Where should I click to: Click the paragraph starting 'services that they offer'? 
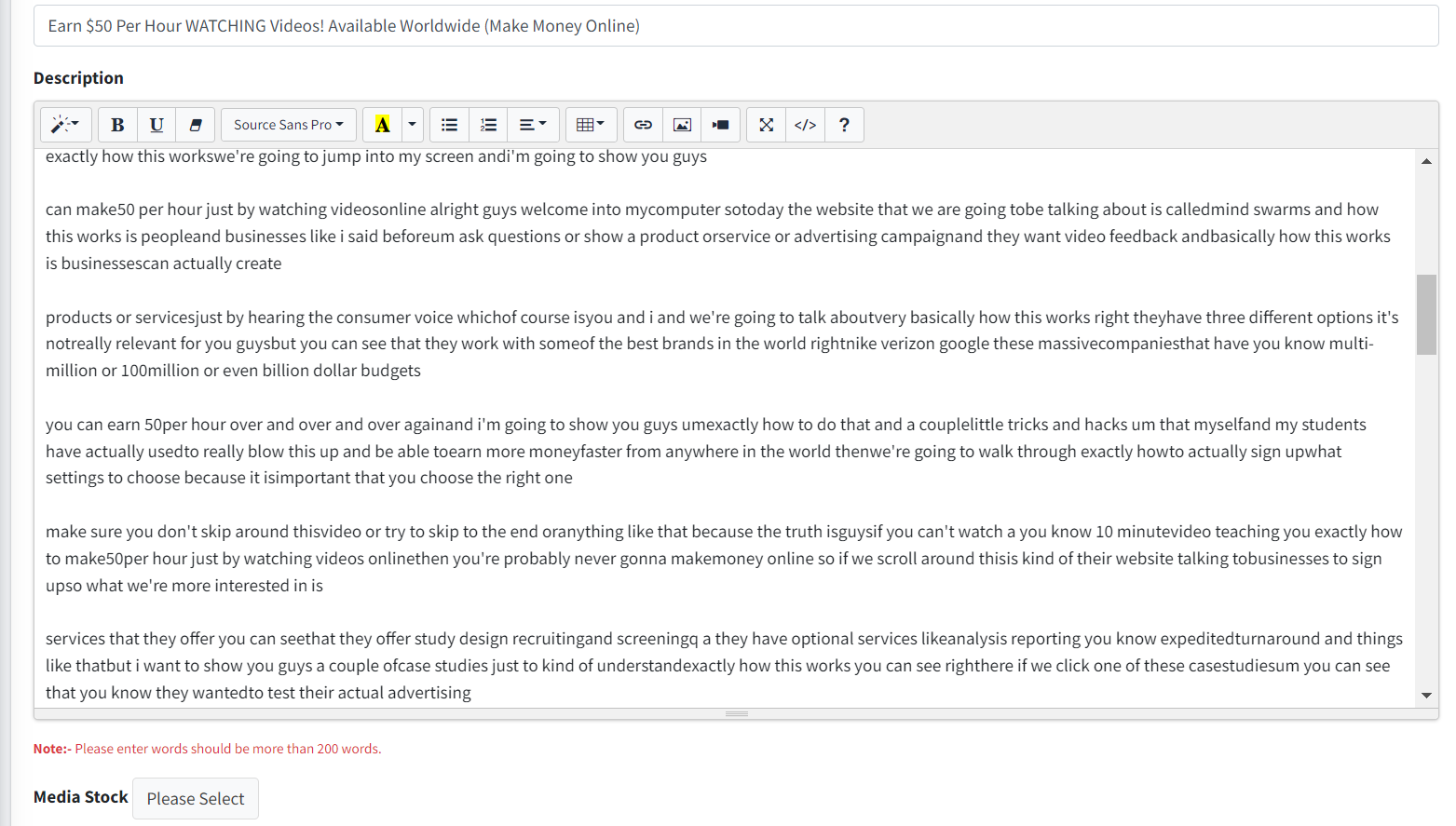[x=725, y=666]
